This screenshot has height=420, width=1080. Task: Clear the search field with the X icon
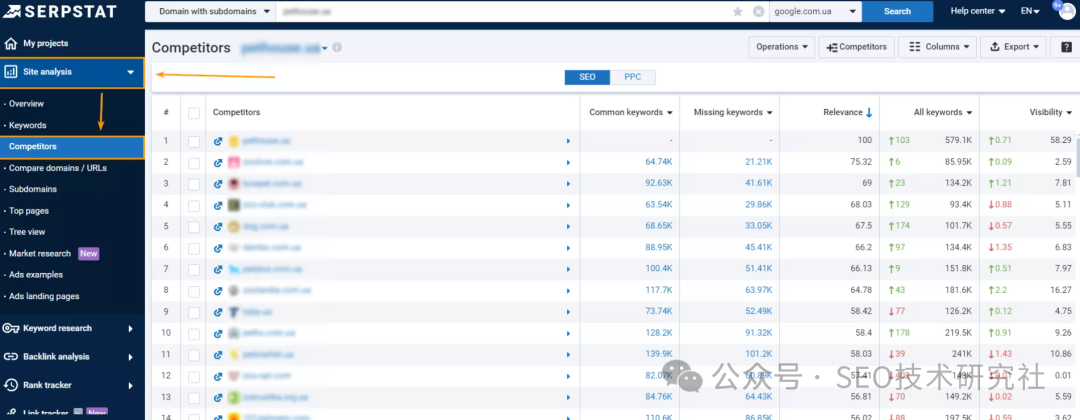click(x=758, y=11)
